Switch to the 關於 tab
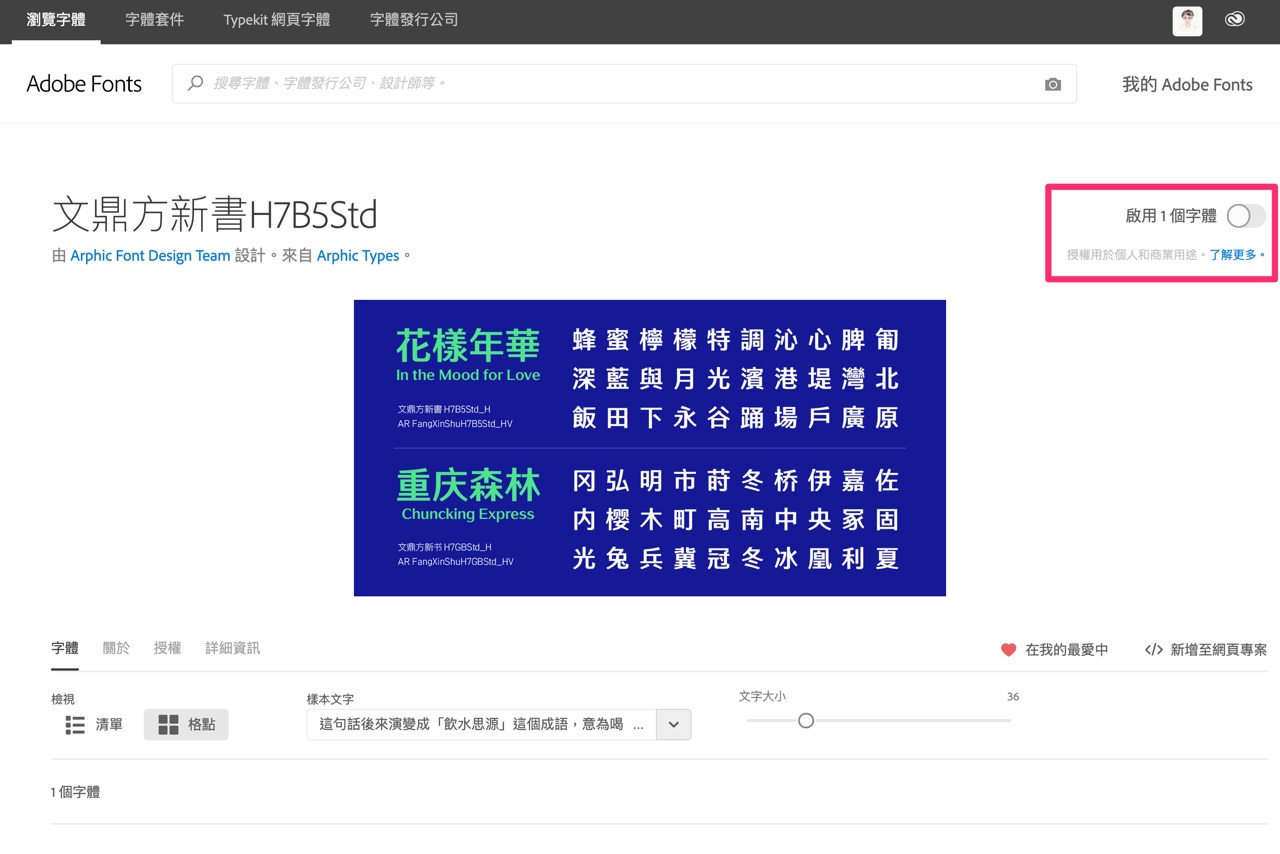The image size is (1280, 854). (x=116, y=648)
